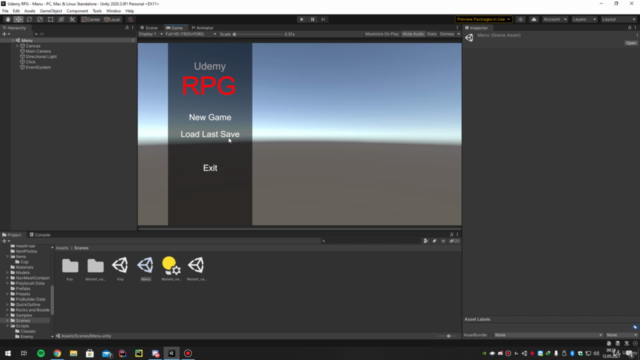Open Preview Packages in Use dropdown

pyautogui.click(x=483, y=19)
